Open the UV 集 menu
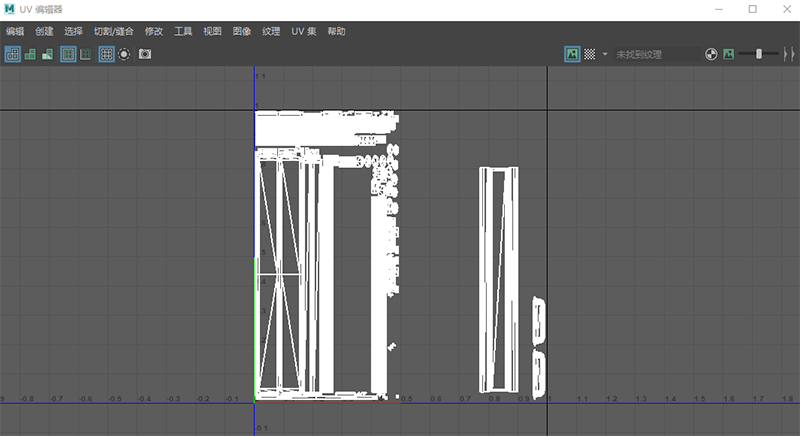 (304, 32)
